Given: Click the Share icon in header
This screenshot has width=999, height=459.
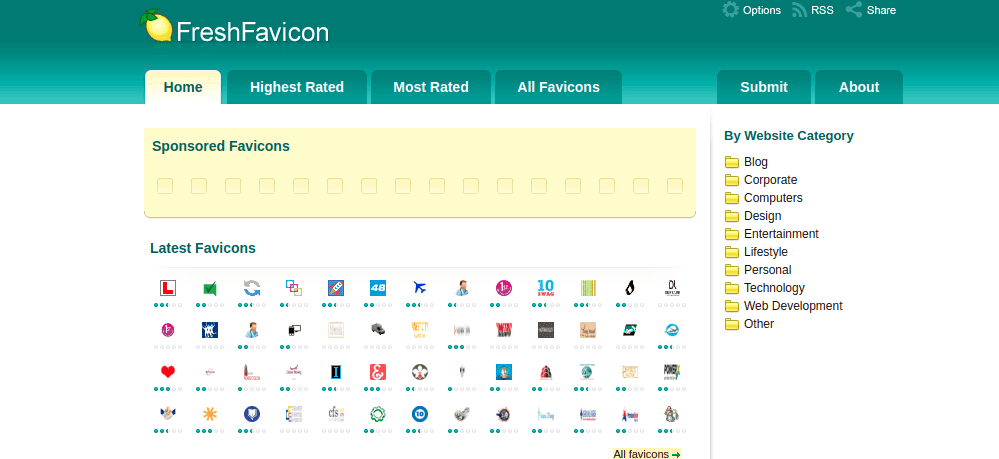Looking at the screenshot, I should coord(854,10).
